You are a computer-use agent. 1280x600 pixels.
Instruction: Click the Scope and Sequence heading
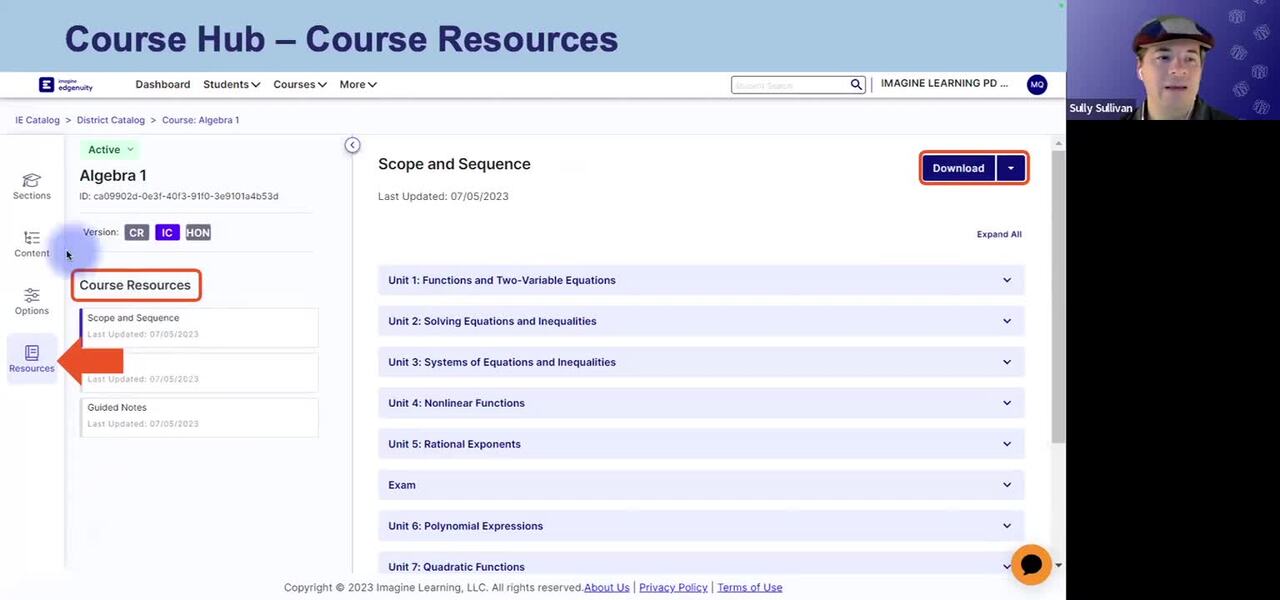pos(454,164)
